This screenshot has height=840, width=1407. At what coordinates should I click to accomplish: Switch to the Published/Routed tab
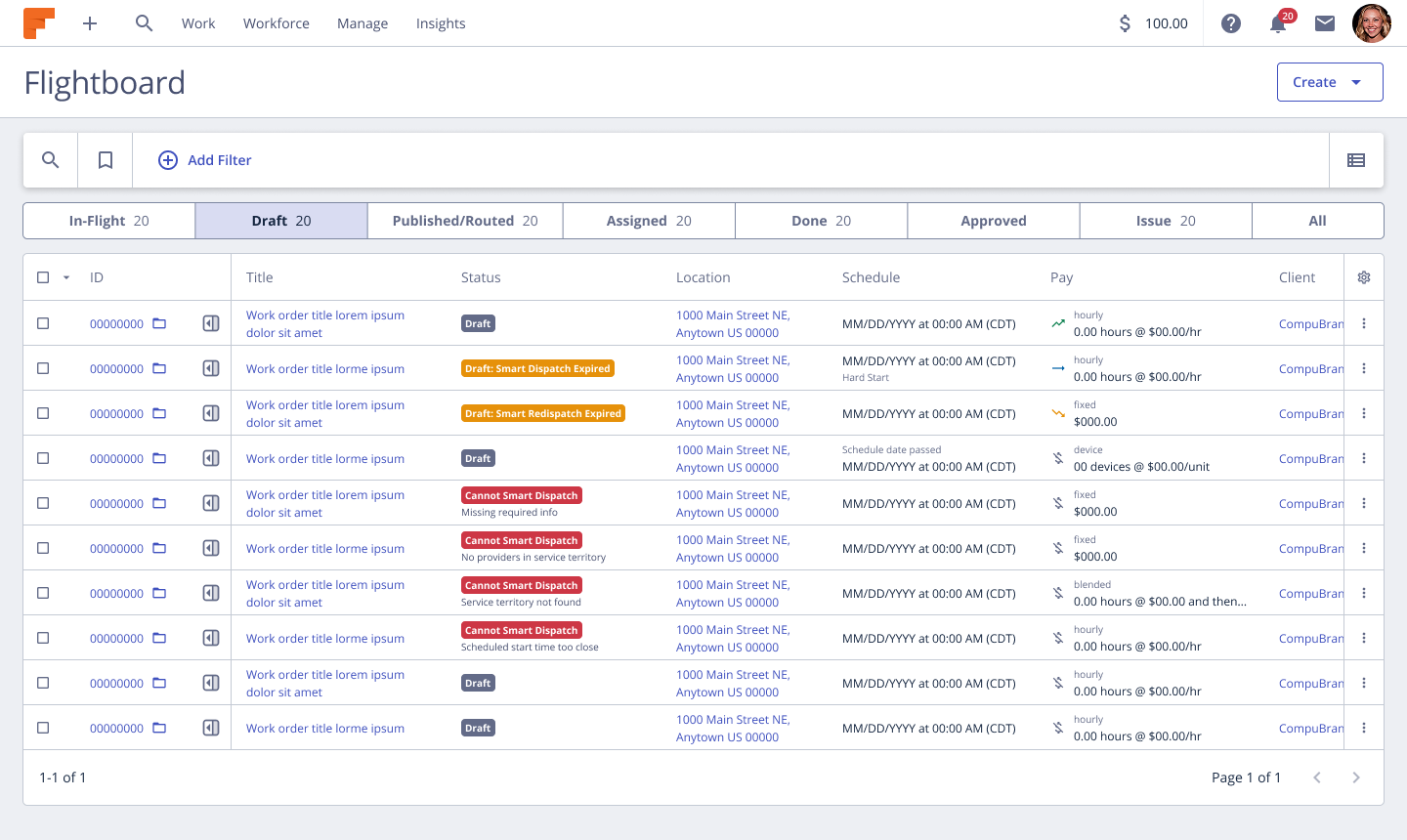[465, 221]
